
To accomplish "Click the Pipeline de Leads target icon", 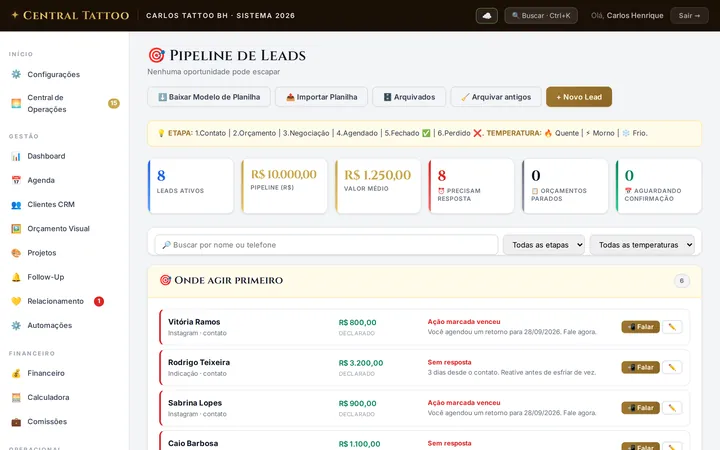I will tap(157, 55).
